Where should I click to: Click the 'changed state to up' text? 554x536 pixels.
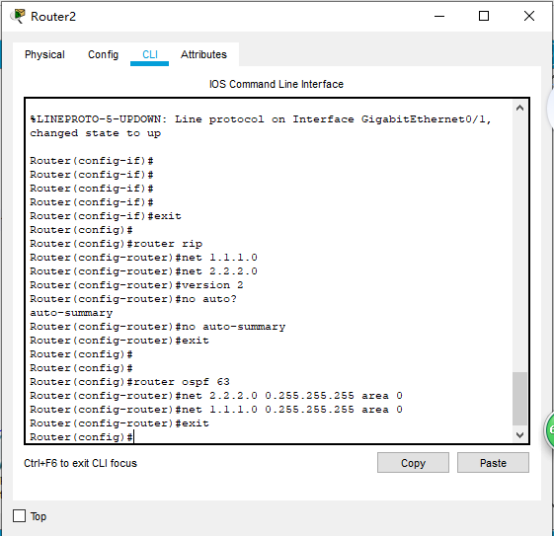point(95,133)
